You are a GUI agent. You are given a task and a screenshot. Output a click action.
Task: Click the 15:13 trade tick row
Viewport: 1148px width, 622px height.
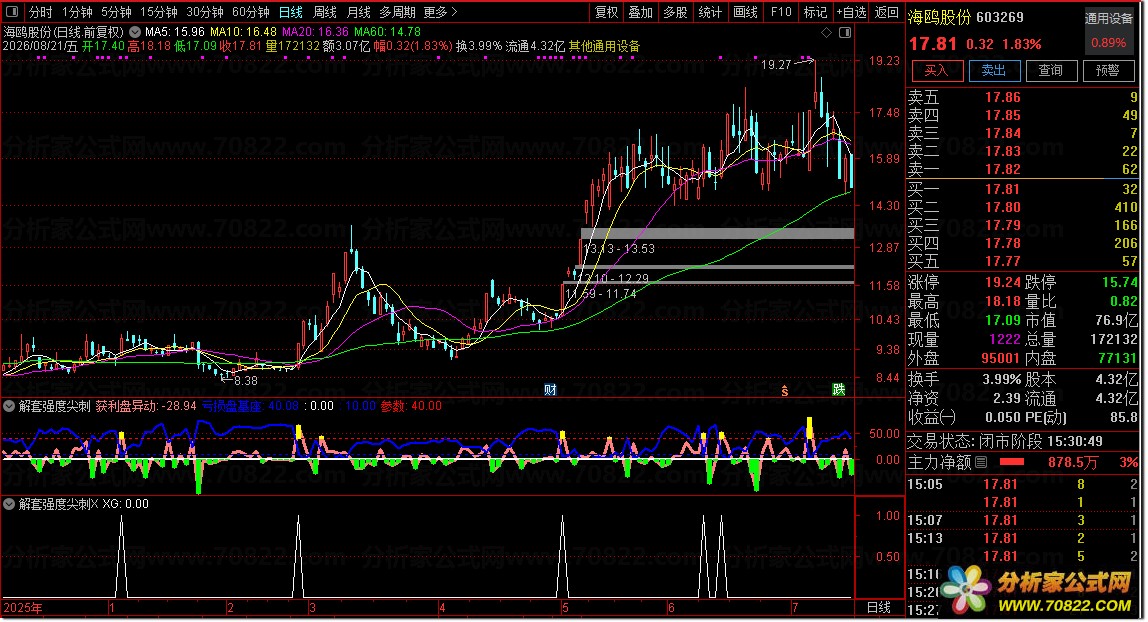click(x=1022, y=539)
